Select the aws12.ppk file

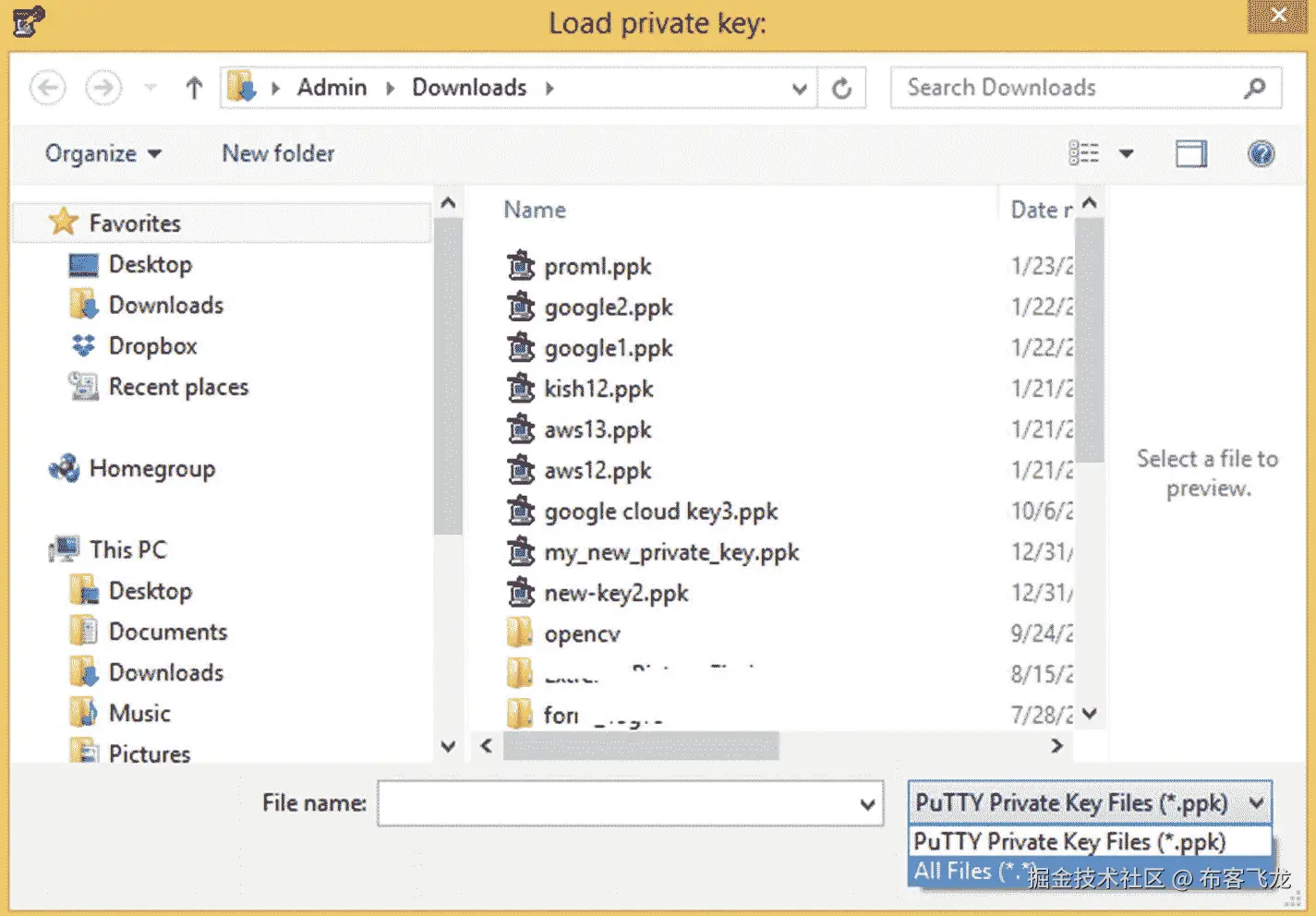(x=598, y=470)
